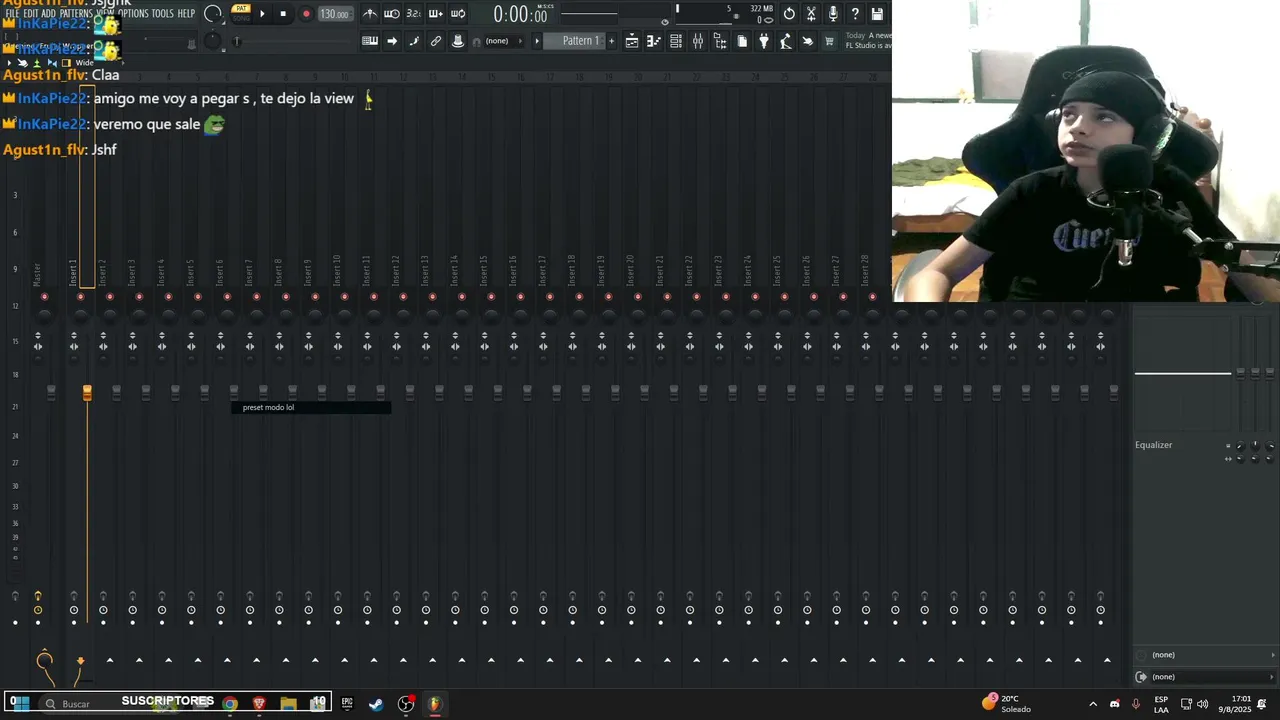The width and height of the screenshot is (1280, 720).
Task: Toggle the metronome icon
Action: click(370, 14)
